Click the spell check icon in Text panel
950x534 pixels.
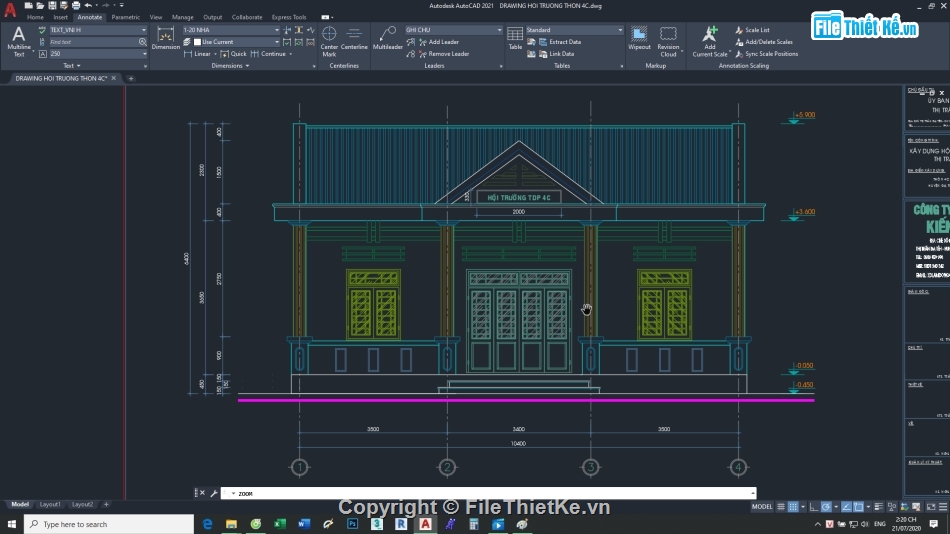point(42,30)
